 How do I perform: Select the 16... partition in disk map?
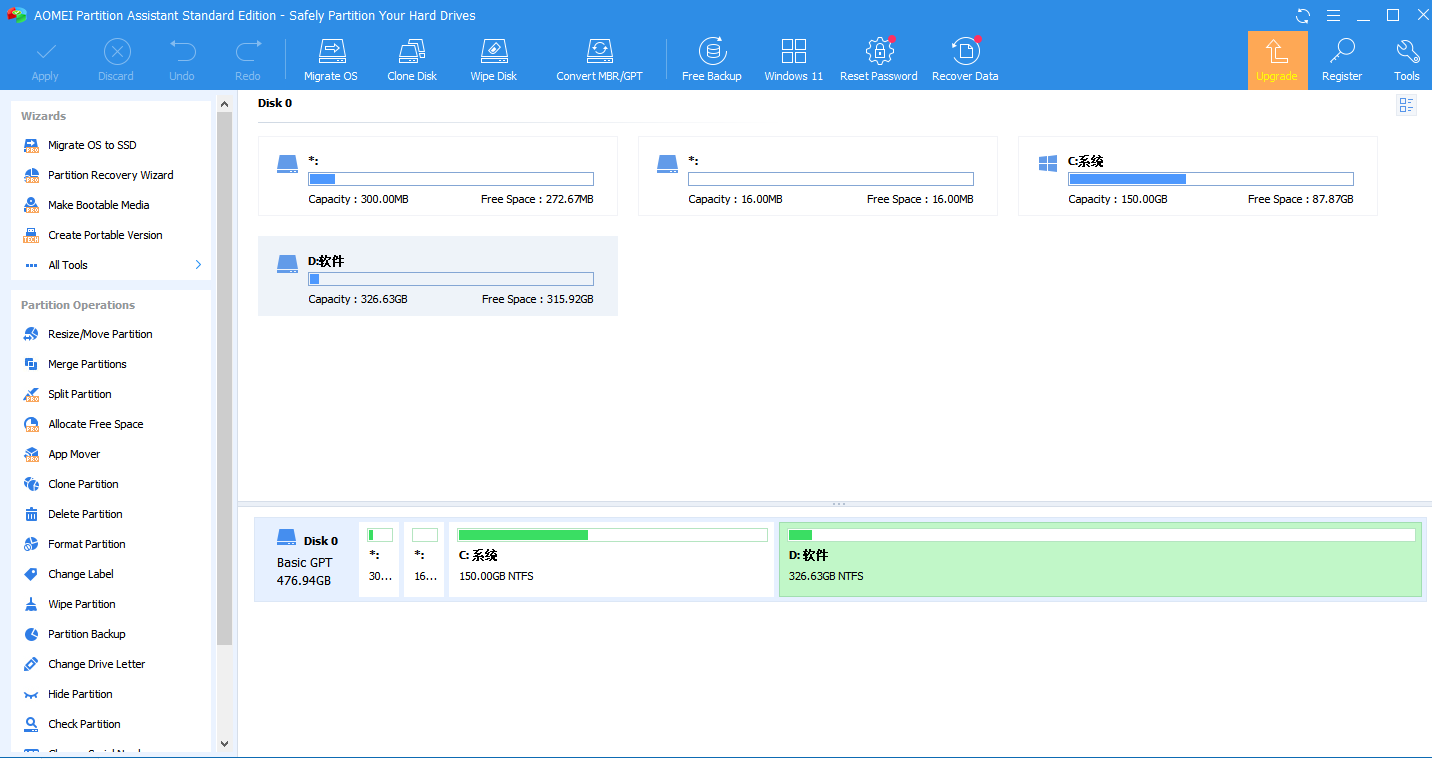coord(425,560)
